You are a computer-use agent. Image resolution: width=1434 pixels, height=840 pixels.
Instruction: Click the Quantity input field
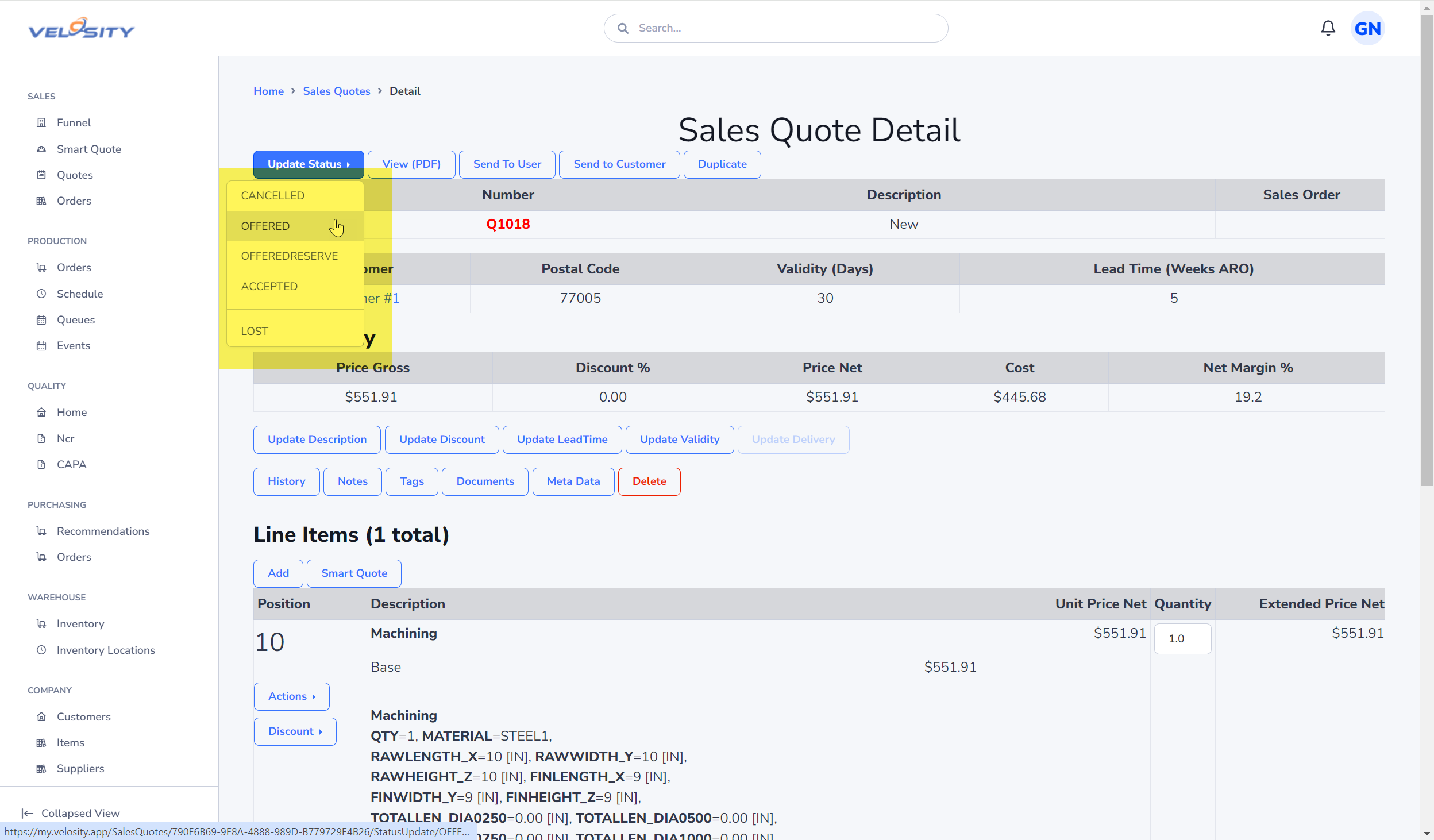click(1182, 638)
